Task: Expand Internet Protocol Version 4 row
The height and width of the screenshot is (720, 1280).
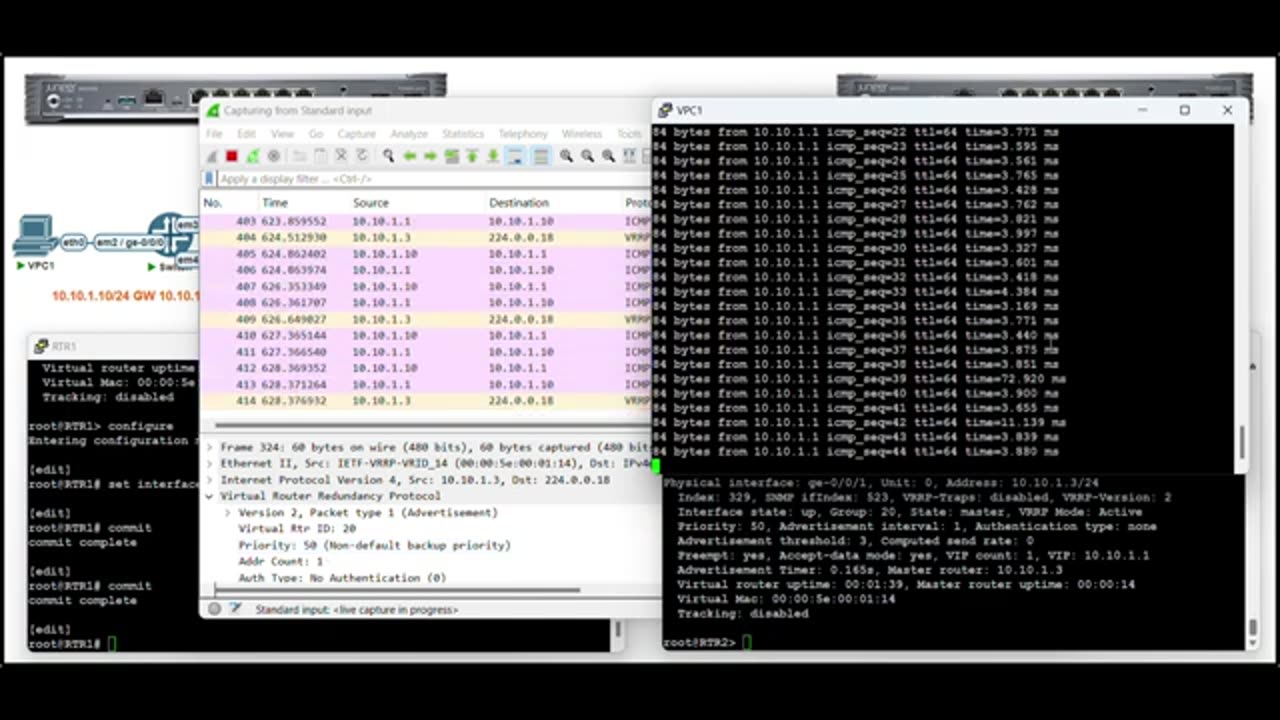Action: coord(209,480)
